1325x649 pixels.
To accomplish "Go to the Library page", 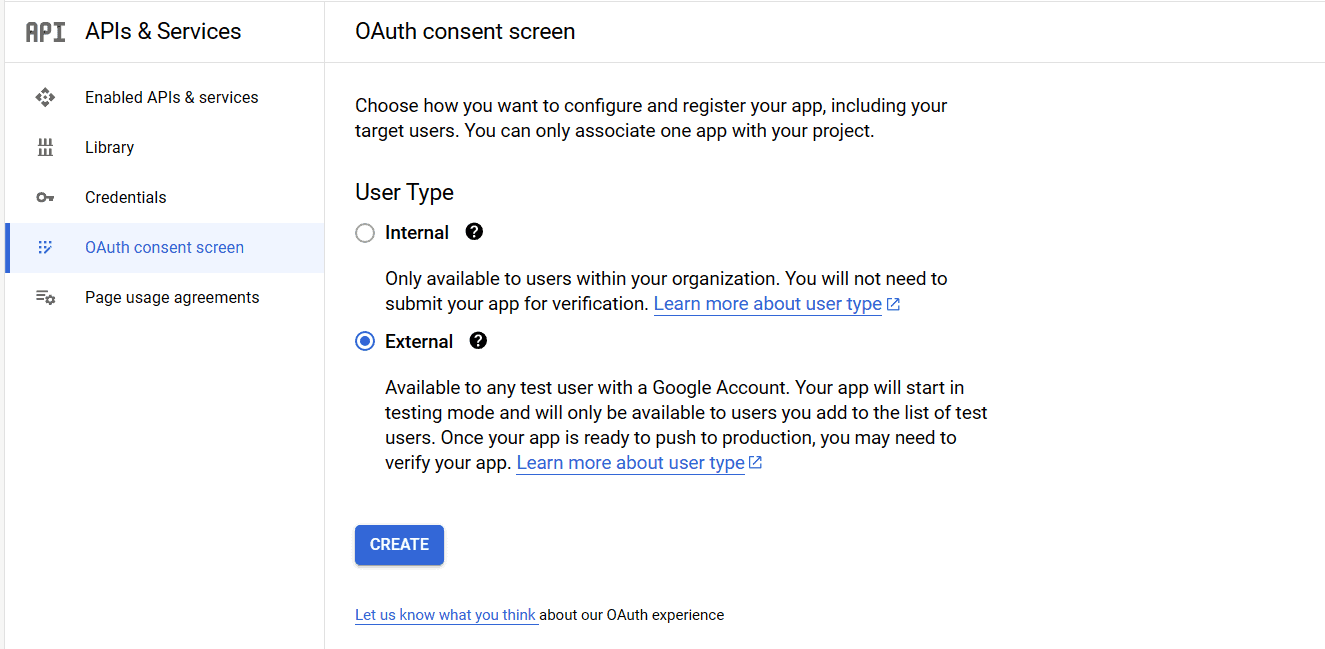I will [109, 147].
